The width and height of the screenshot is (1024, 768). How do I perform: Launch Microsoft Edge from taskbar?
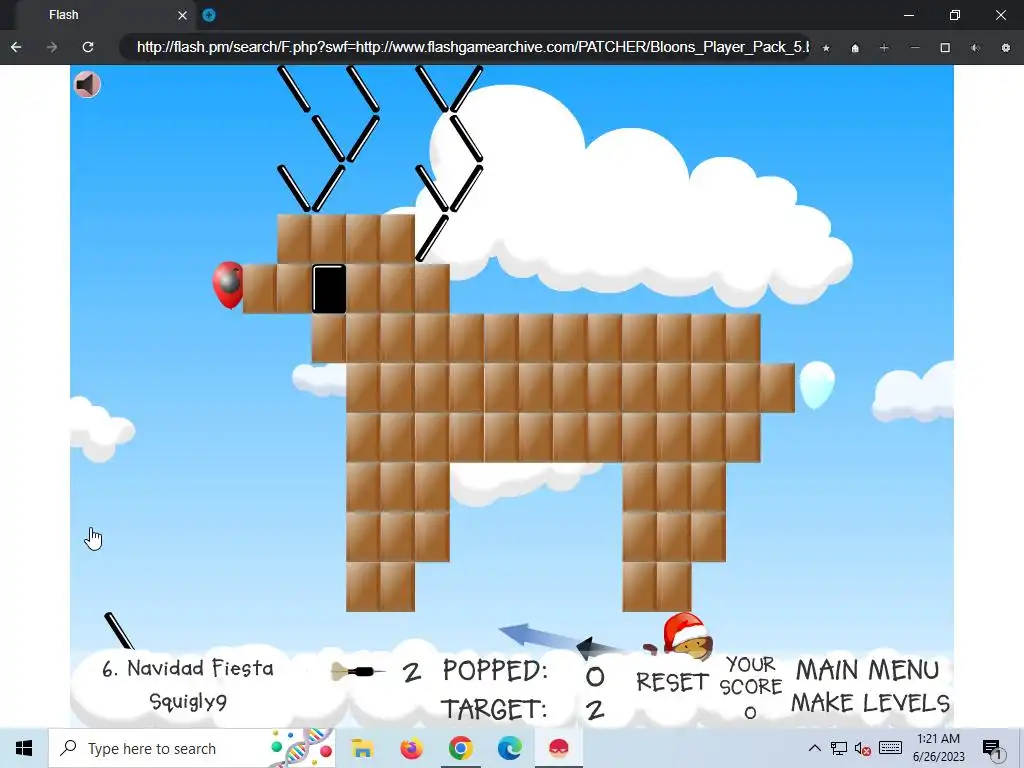509,748
